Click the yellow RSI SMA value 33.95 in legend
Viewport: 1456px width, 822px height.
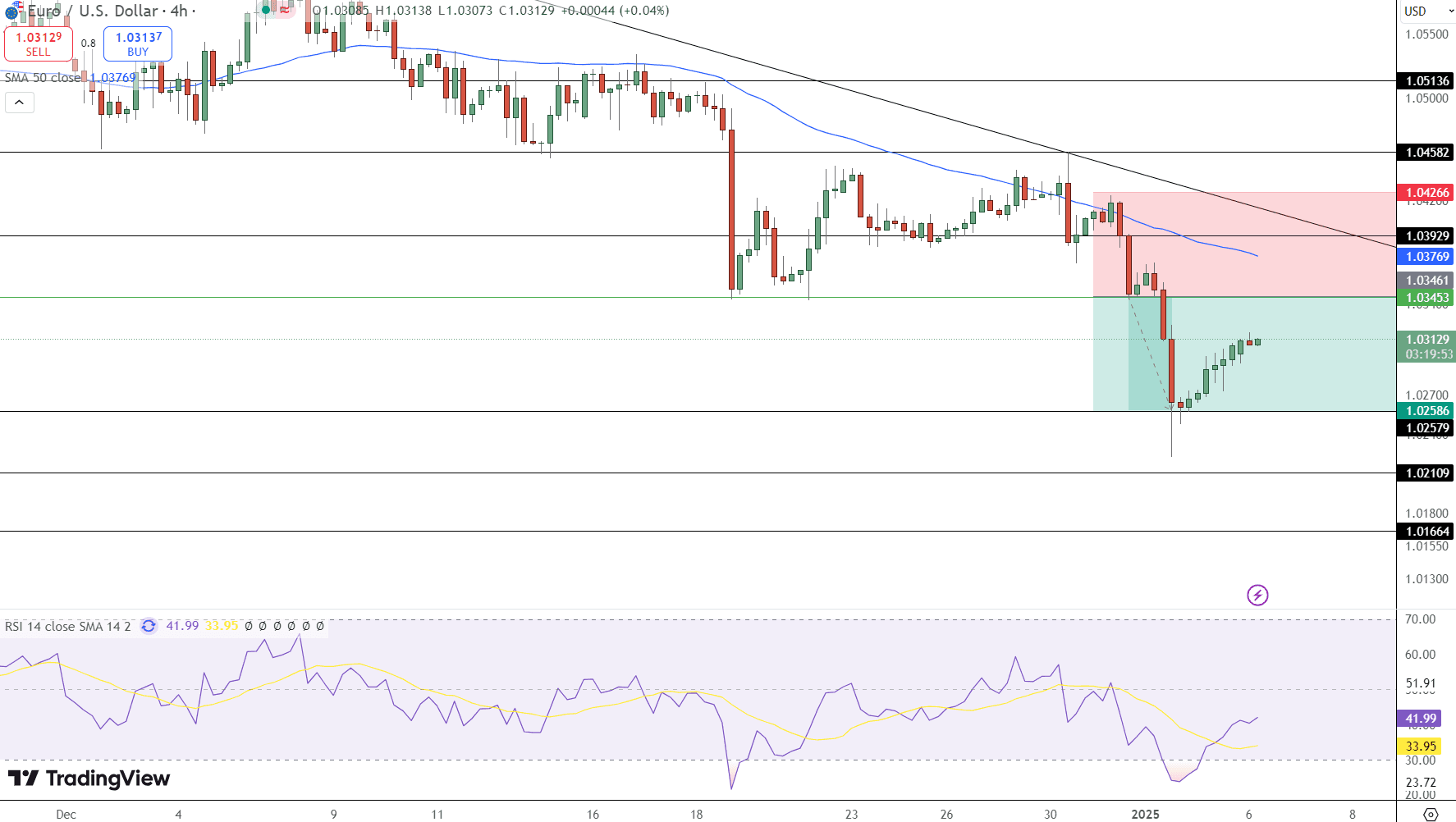222,626
